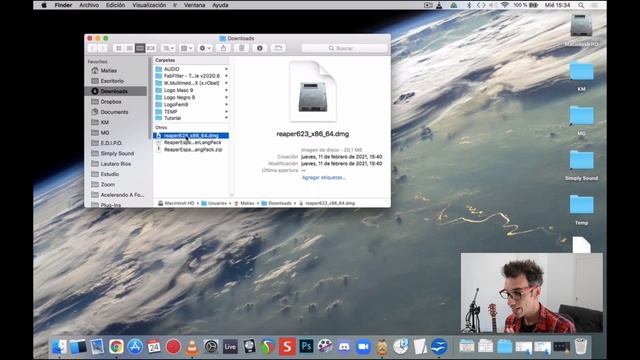Switch Finder to gallery view
Screen dimensions: 640x360
151,48
